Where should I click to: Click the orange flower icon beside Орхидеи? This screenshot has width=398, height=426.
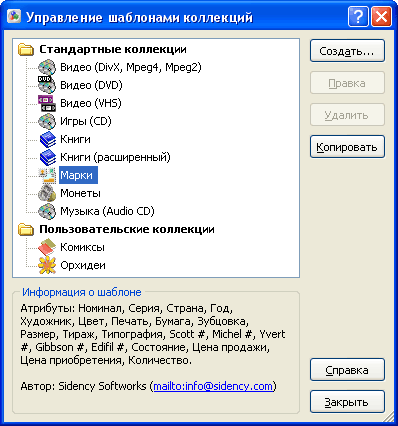pyautogui.click(x=47, y=265)
